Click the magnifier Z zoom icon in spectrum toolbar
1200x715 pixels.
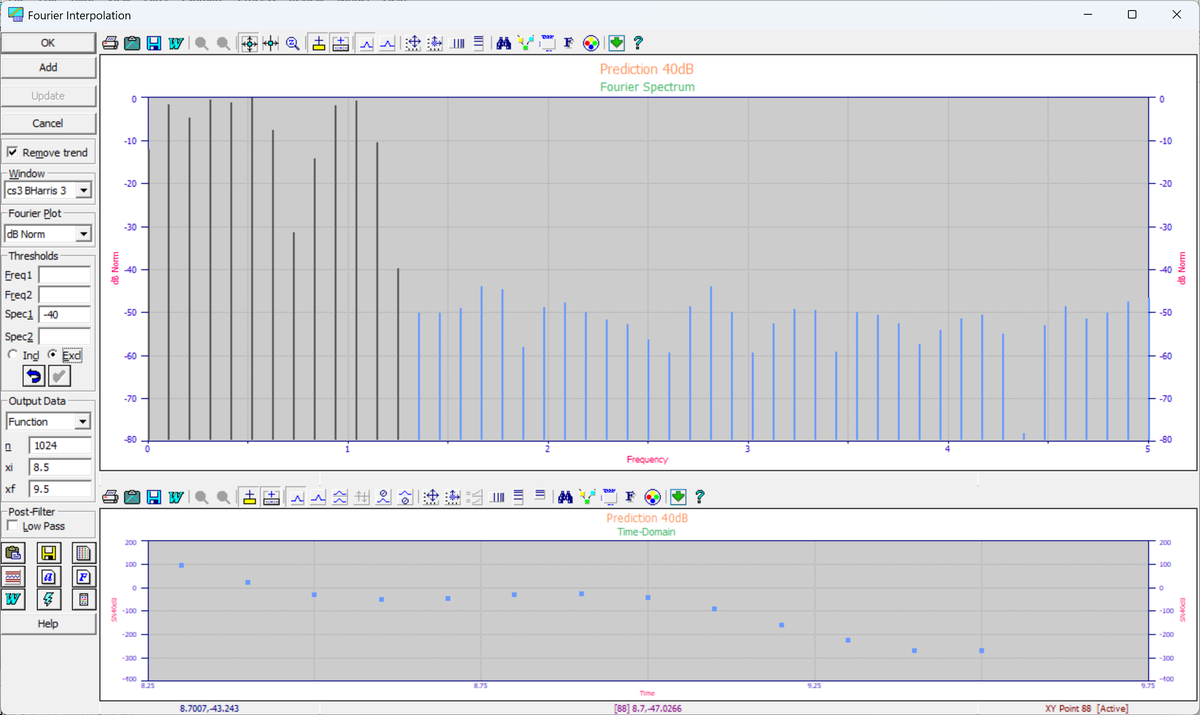(293, 44)
